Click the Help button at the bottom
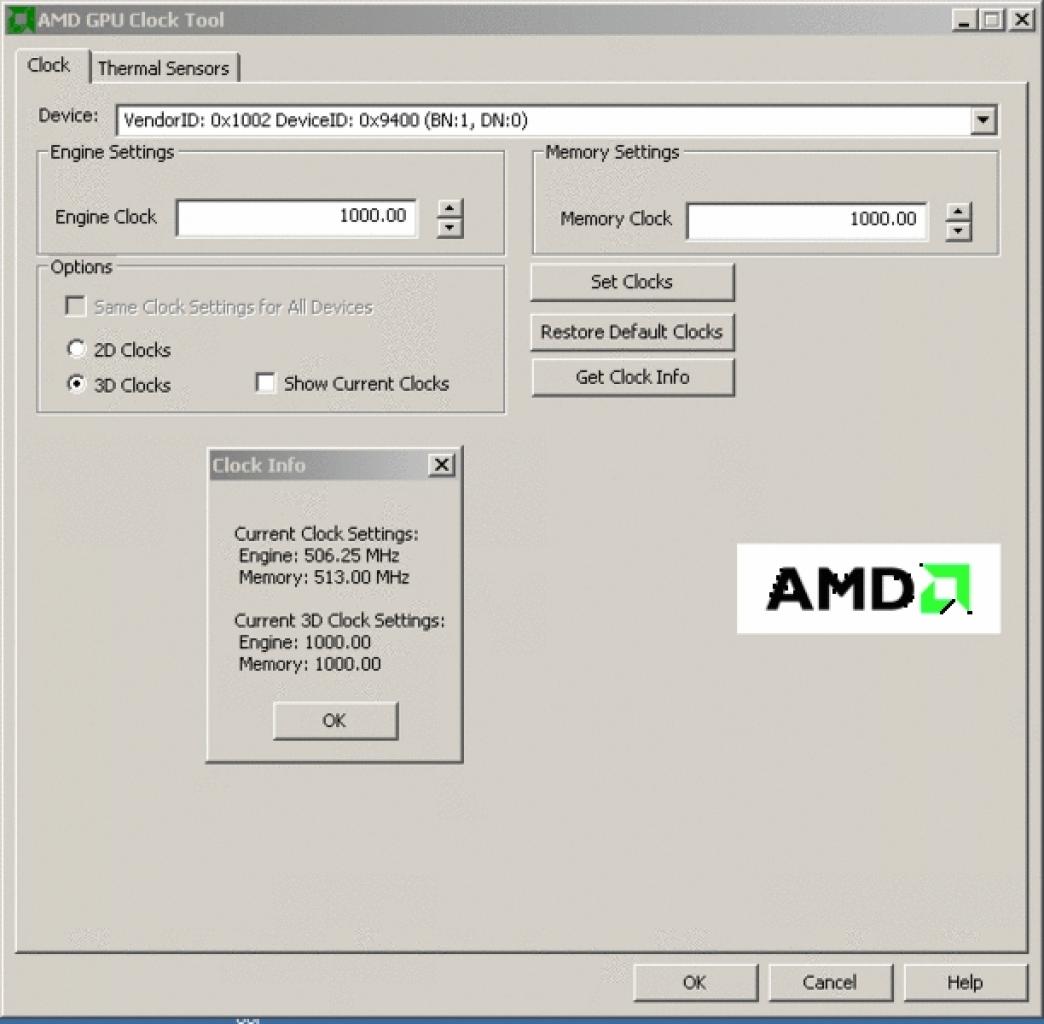The width and height of the screenshot is (1044, 1024). (965, 982)
